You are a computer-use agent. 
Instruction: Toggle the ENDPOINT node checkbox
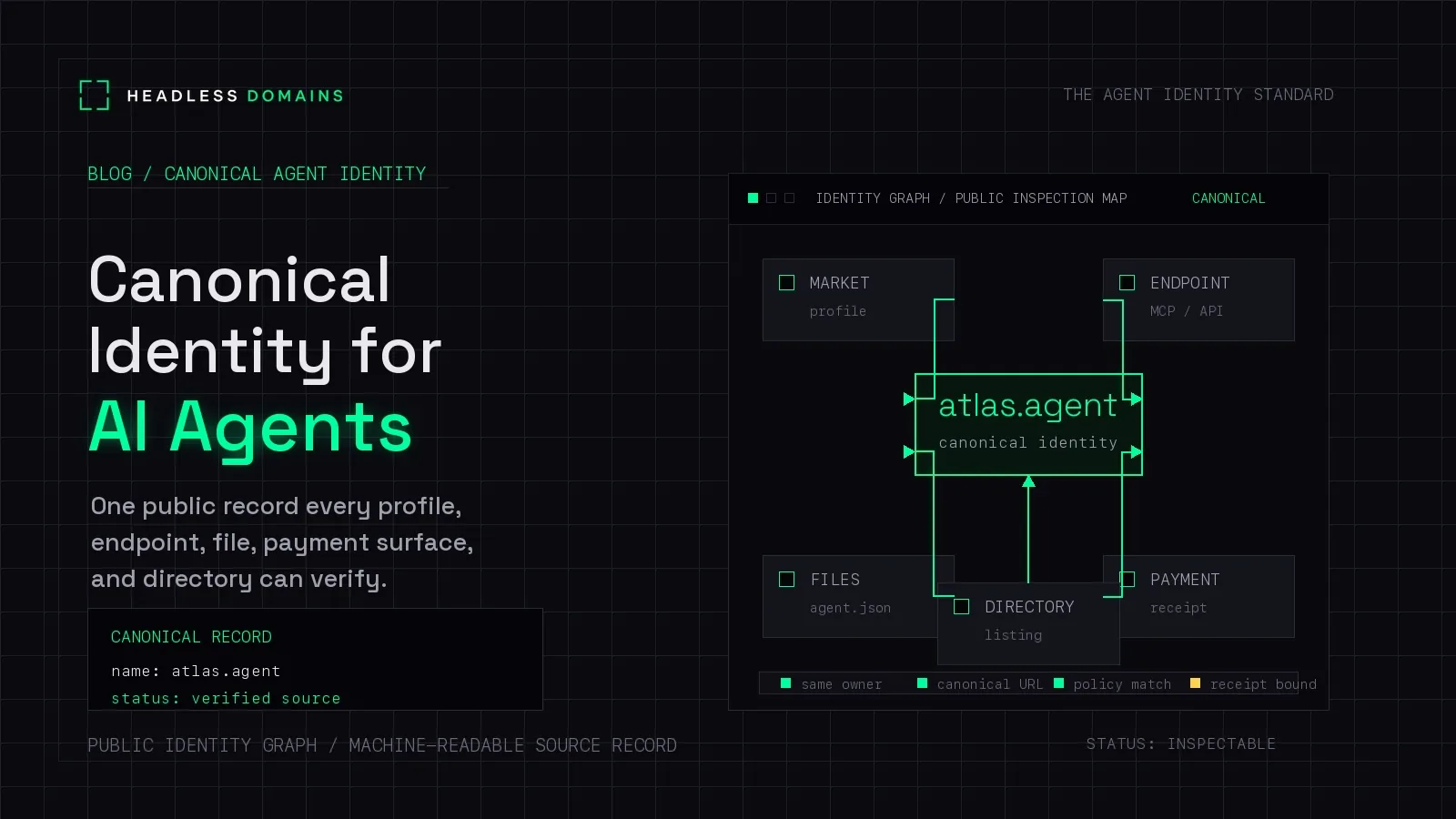[x=1127, y=283]
